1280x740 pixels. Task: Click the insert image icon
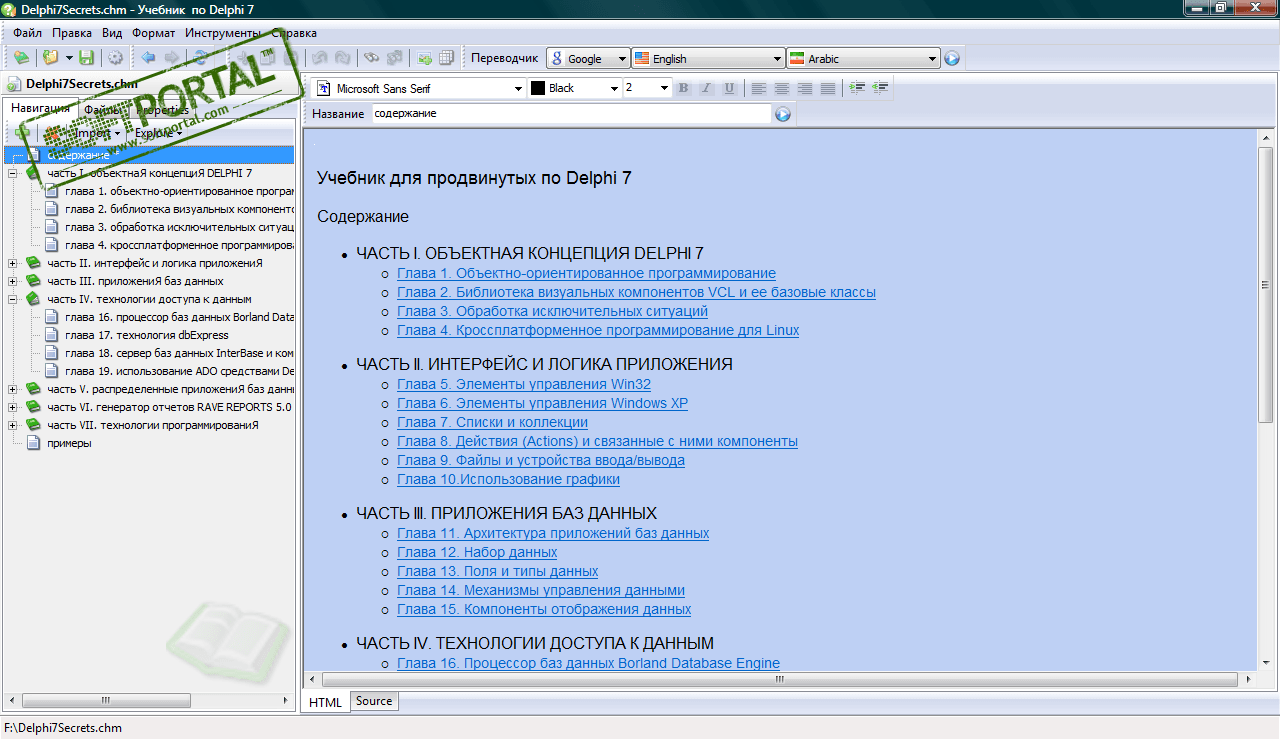[424, 58]
